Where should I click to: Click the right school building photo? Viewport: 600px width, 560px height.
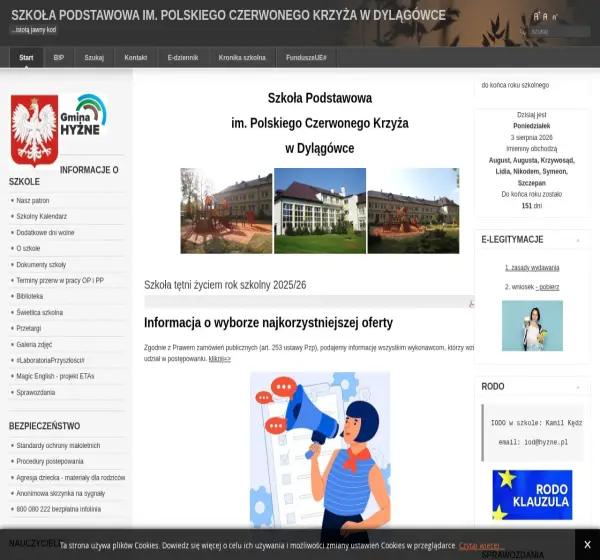point(413,211)
